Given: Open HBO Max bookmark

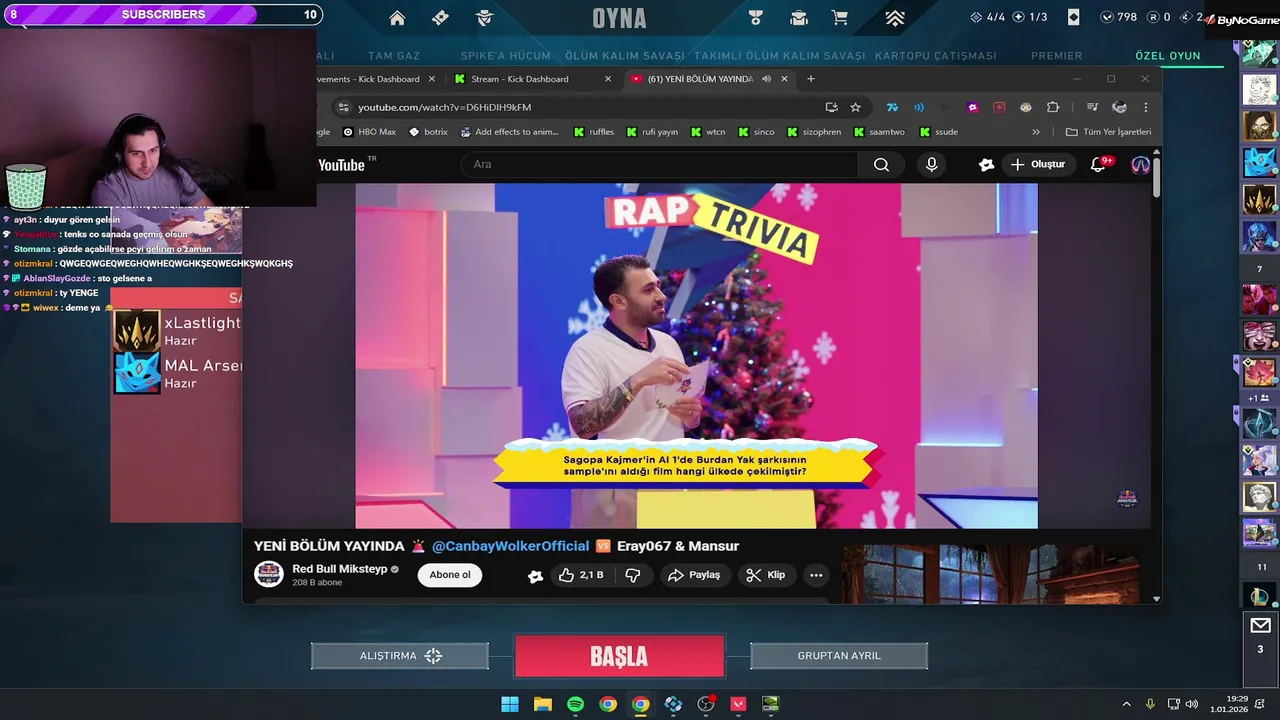Looking at the screenshot, I should pyautogui.click(x=369, y=132).
